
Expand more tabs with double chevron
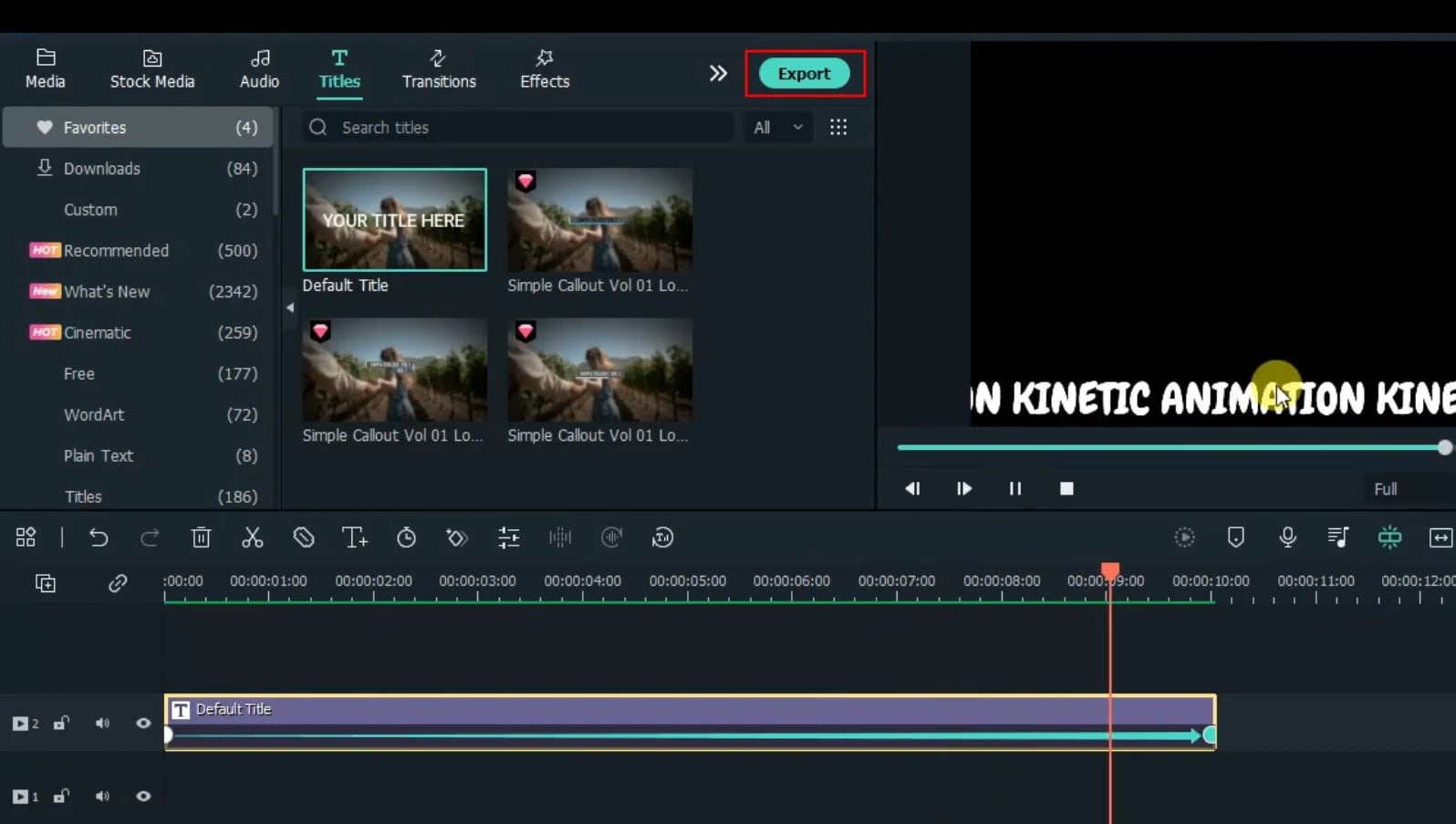click(718, 73)
